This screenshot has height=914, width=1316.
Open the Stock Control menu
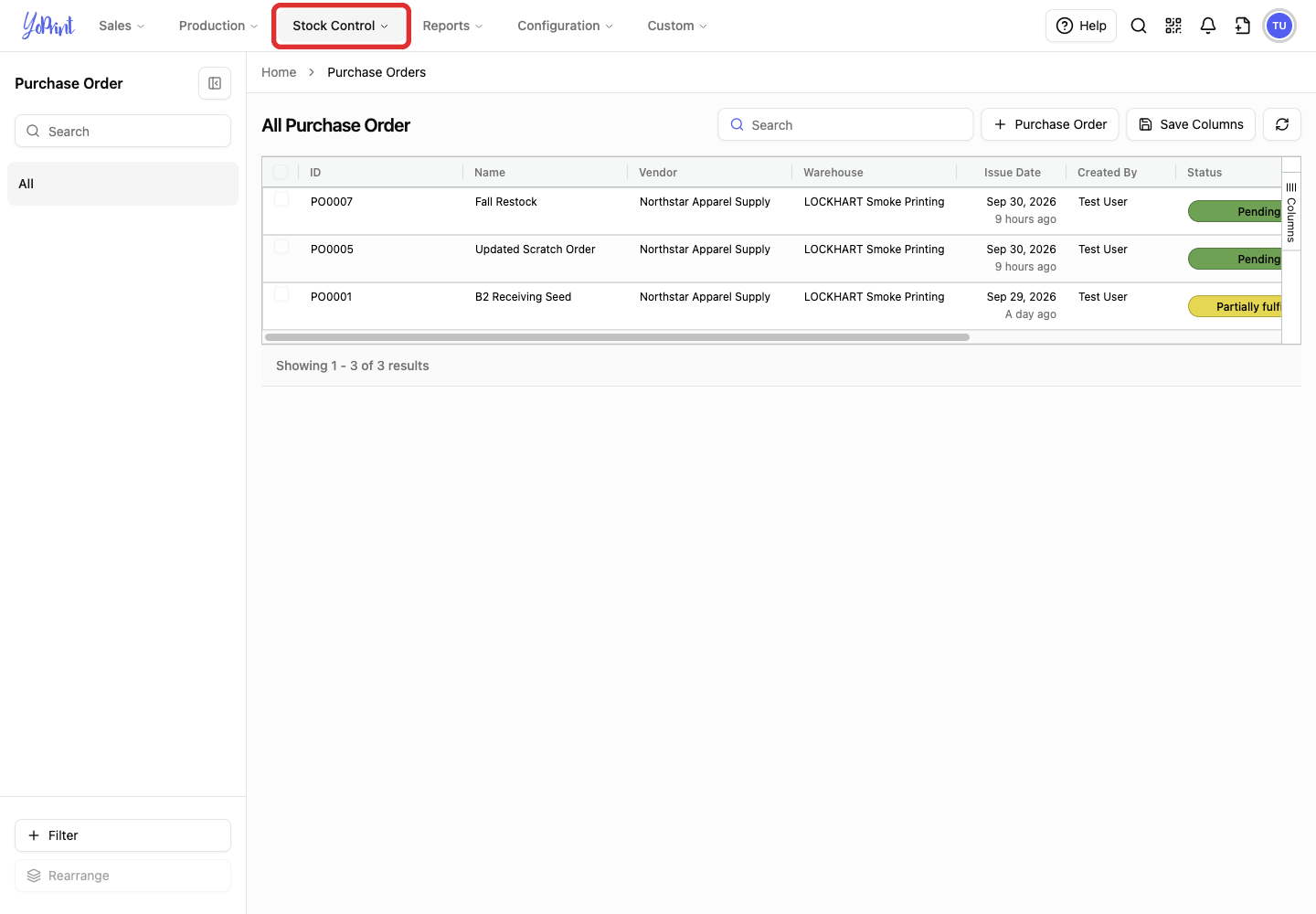tap(341, 26)
